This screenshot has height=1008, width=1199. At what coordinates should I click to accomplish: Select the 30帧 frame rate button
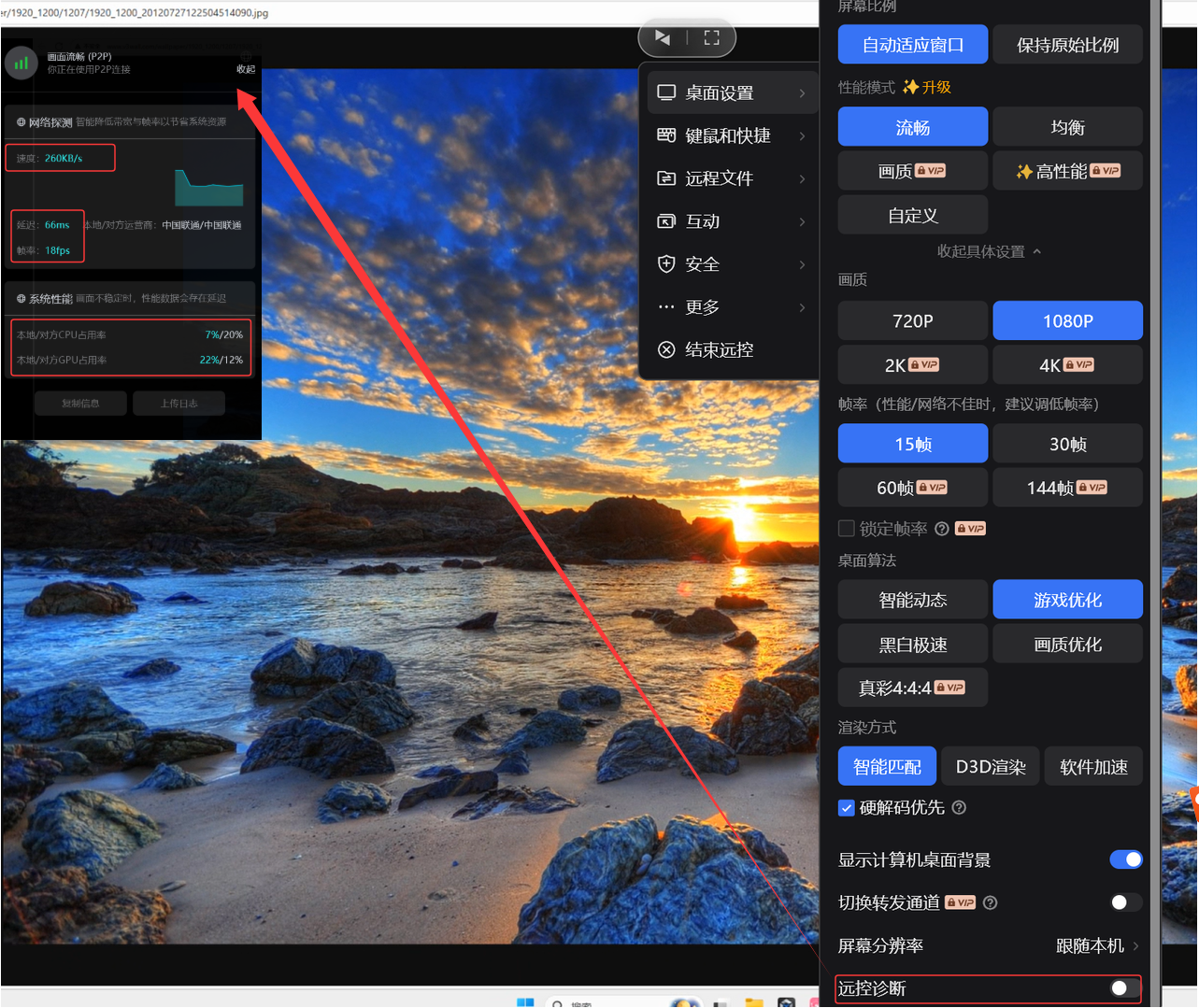pos(1067,444)
